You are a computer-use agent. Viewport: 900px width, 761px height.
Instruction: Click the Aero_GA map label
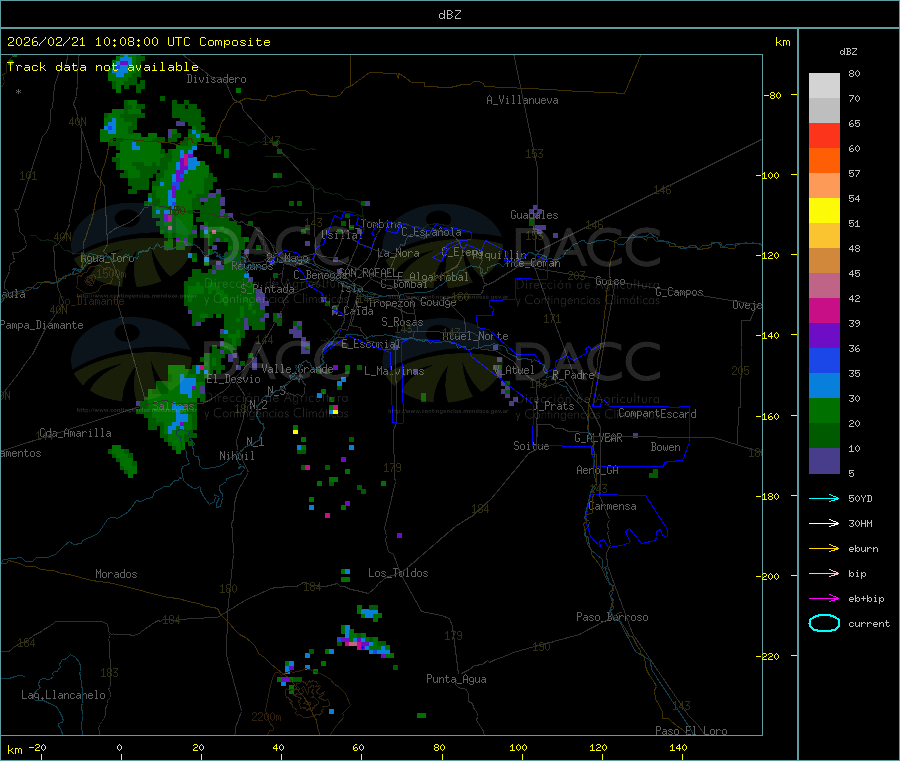[x=598, y=470]
